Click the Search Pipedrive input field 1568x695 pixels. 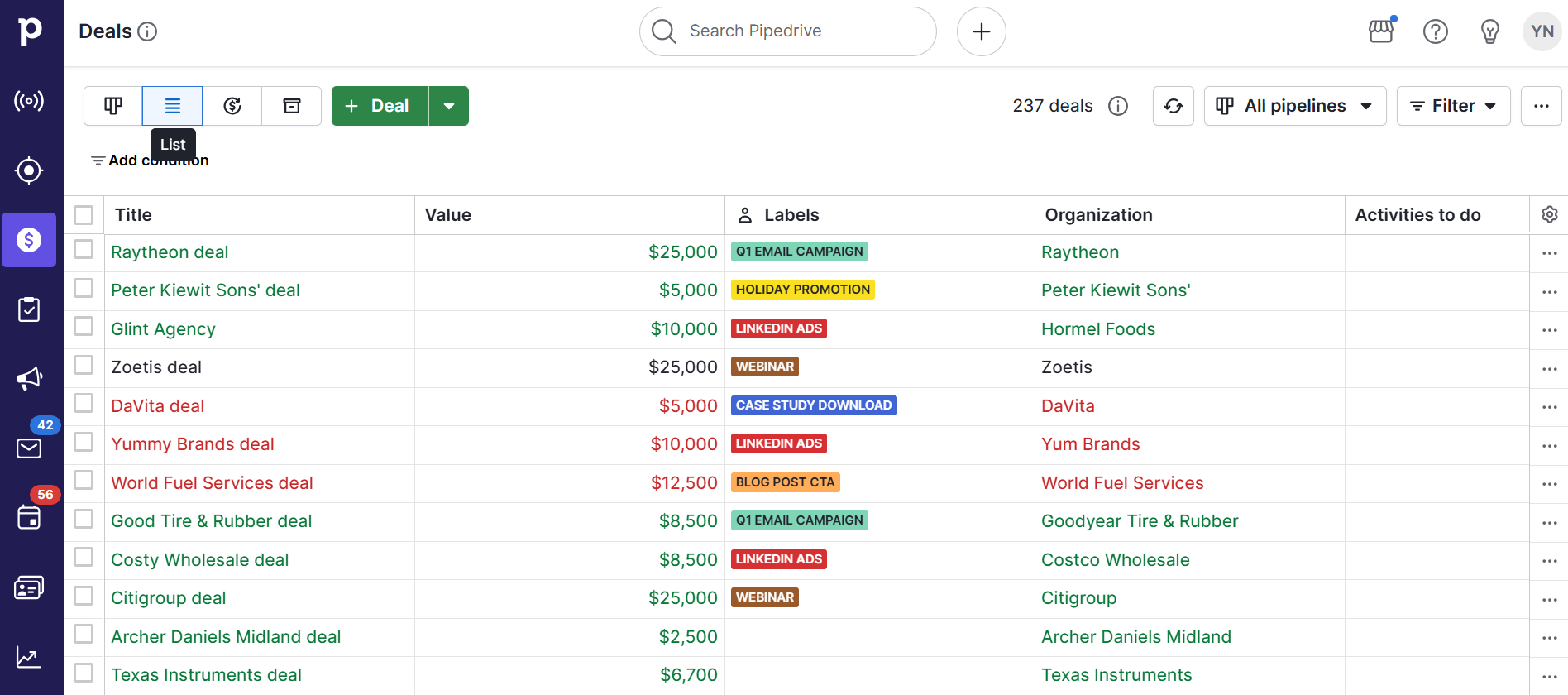point(788,31)
